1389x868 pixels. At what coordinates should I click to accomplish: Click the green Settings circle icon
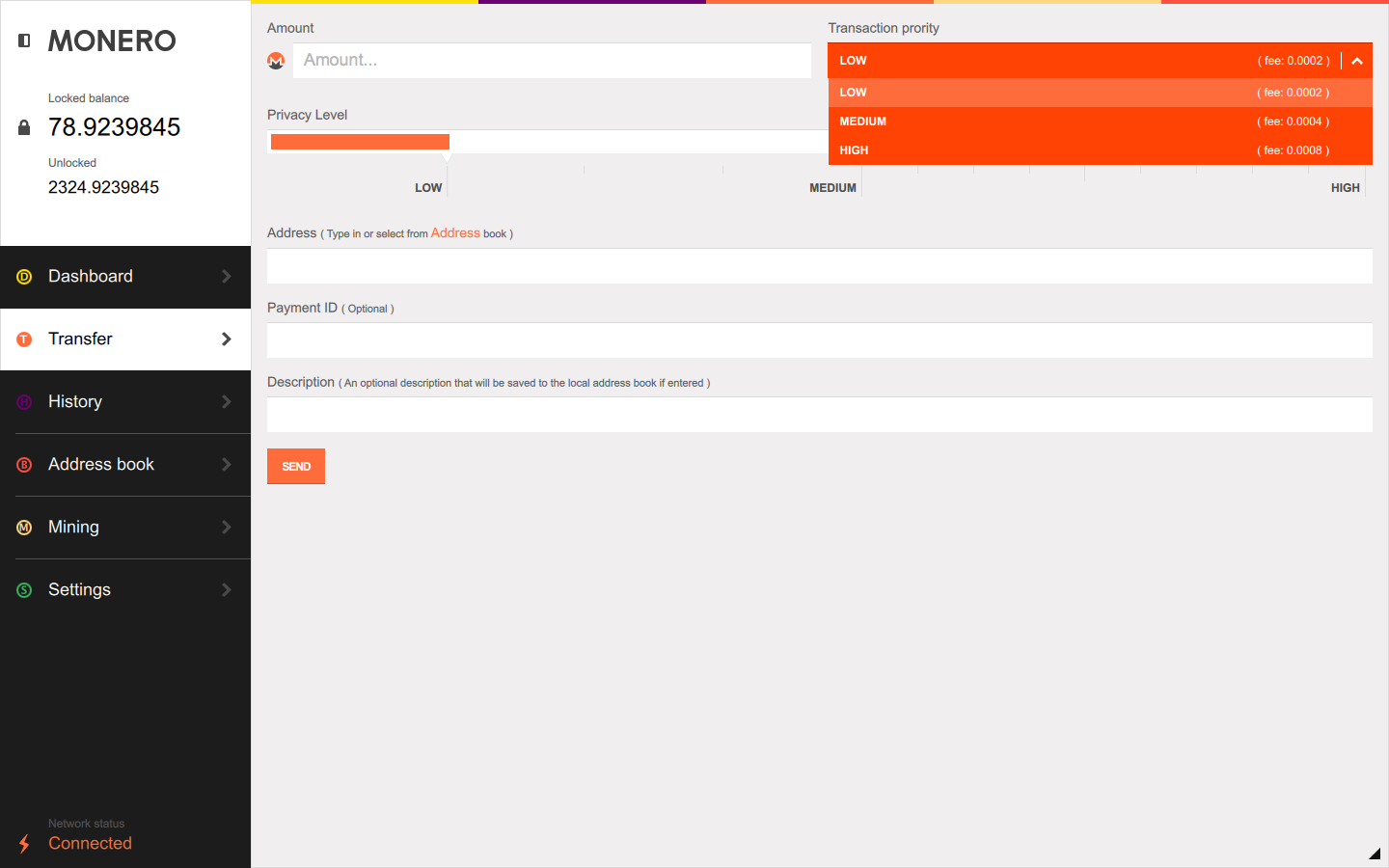(24, 590)
